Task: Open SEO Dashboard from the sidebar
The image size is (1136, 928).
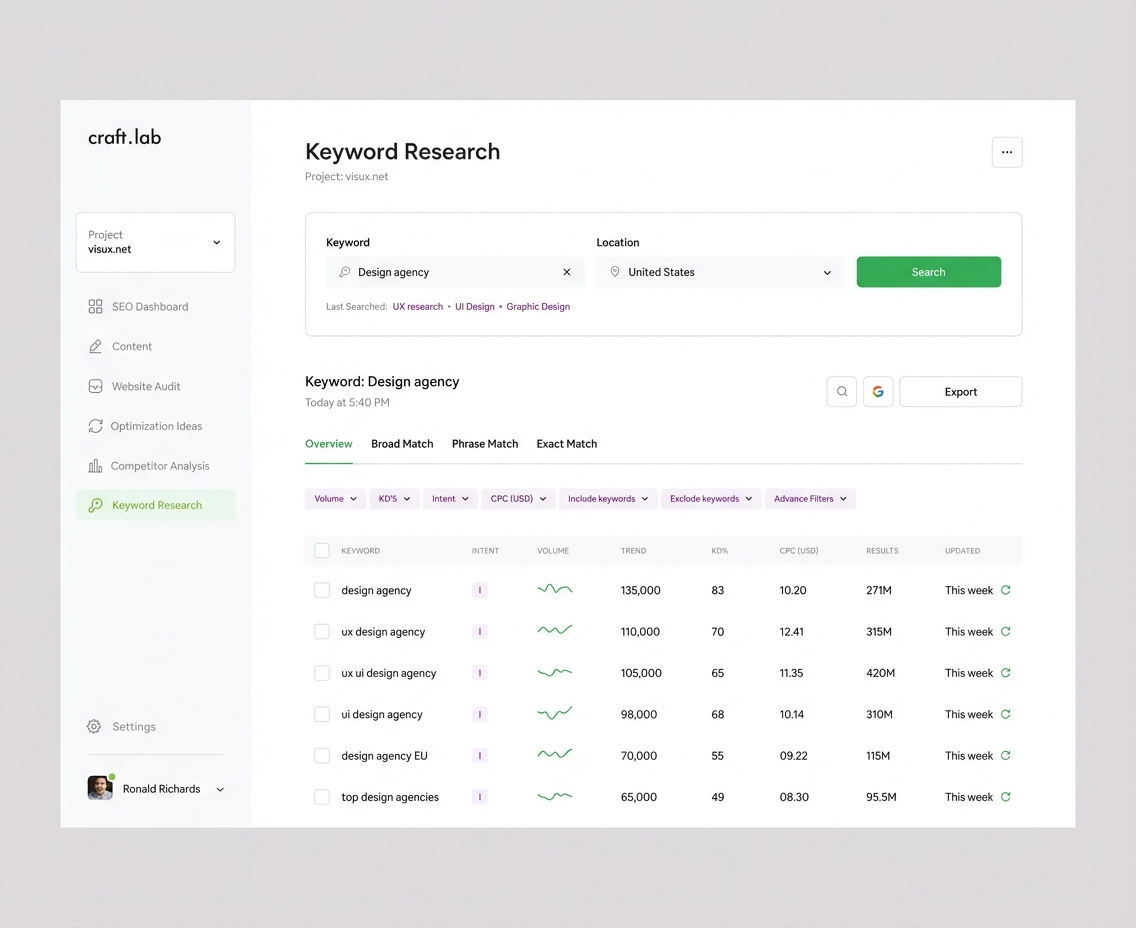Action: 149,307
